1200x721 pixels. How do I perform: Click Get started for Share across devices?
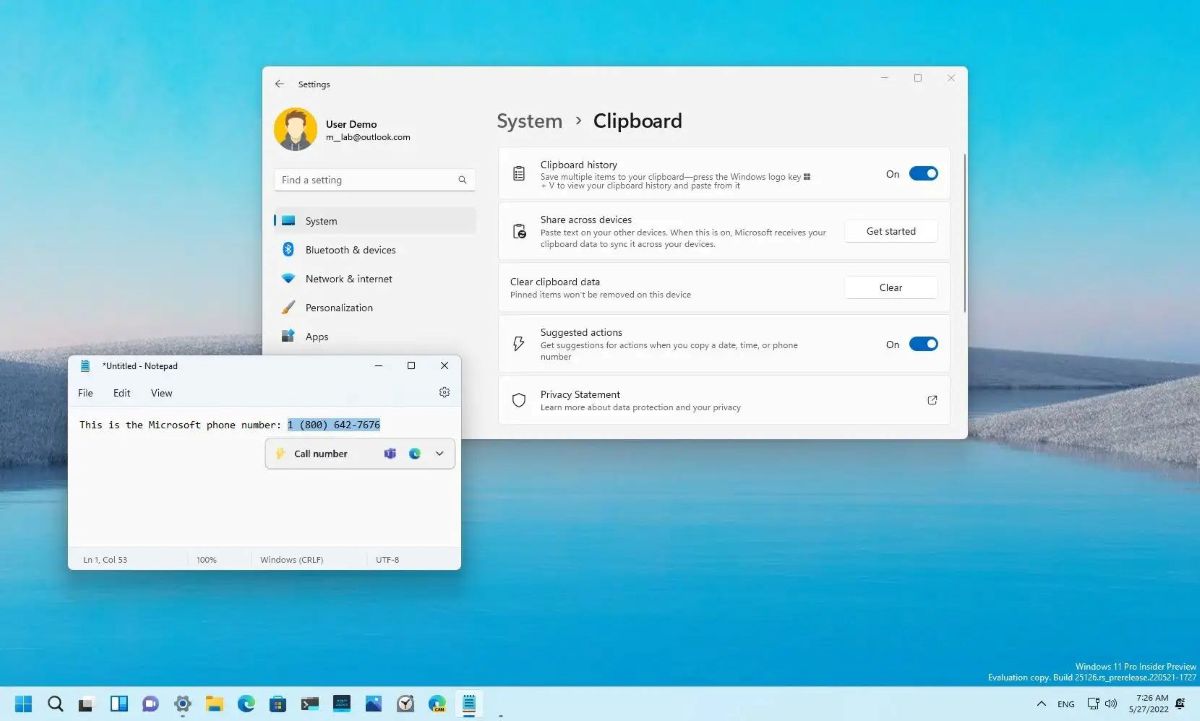pyautogui.click(x=891, y=231)
